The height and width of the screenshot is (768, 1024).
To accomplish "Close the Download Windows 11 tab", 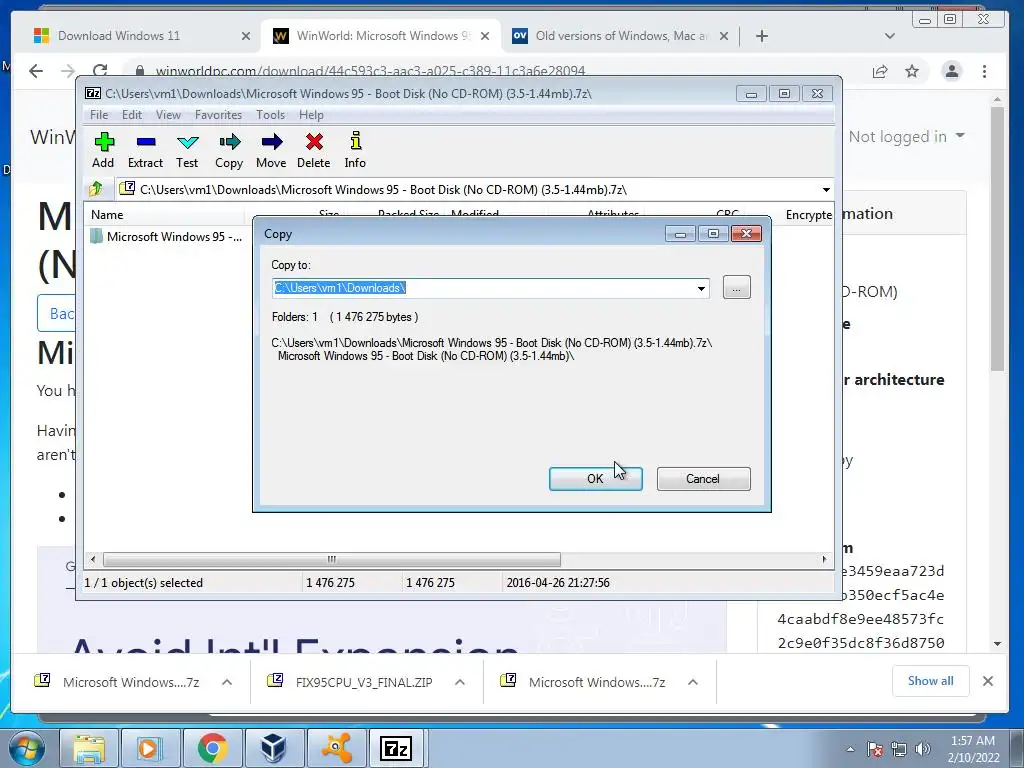I will coord(246,37).
